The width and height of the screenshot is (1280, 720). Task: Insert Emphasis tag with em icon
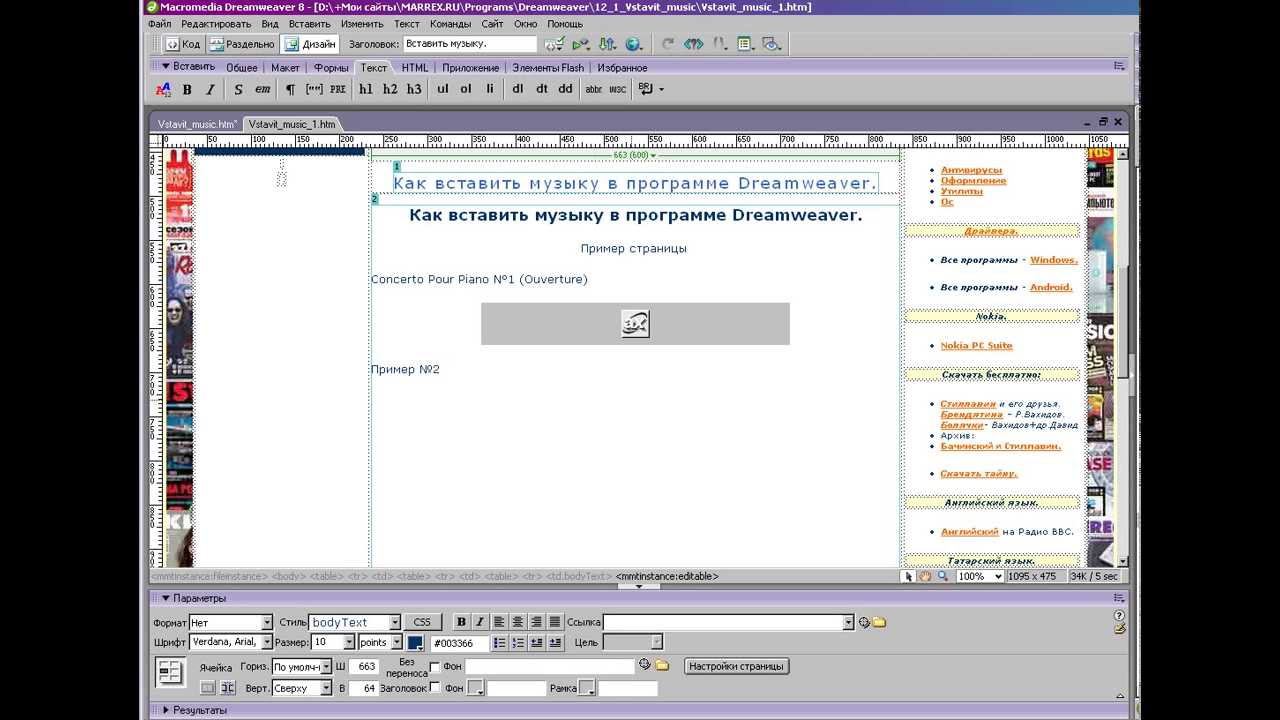tap(262, 89)
